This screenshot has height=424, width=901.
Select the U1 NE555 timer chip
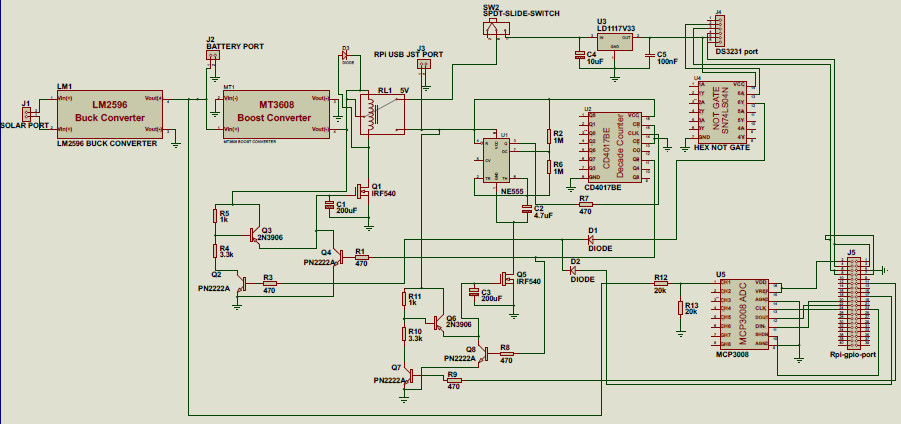coord(498,159)
